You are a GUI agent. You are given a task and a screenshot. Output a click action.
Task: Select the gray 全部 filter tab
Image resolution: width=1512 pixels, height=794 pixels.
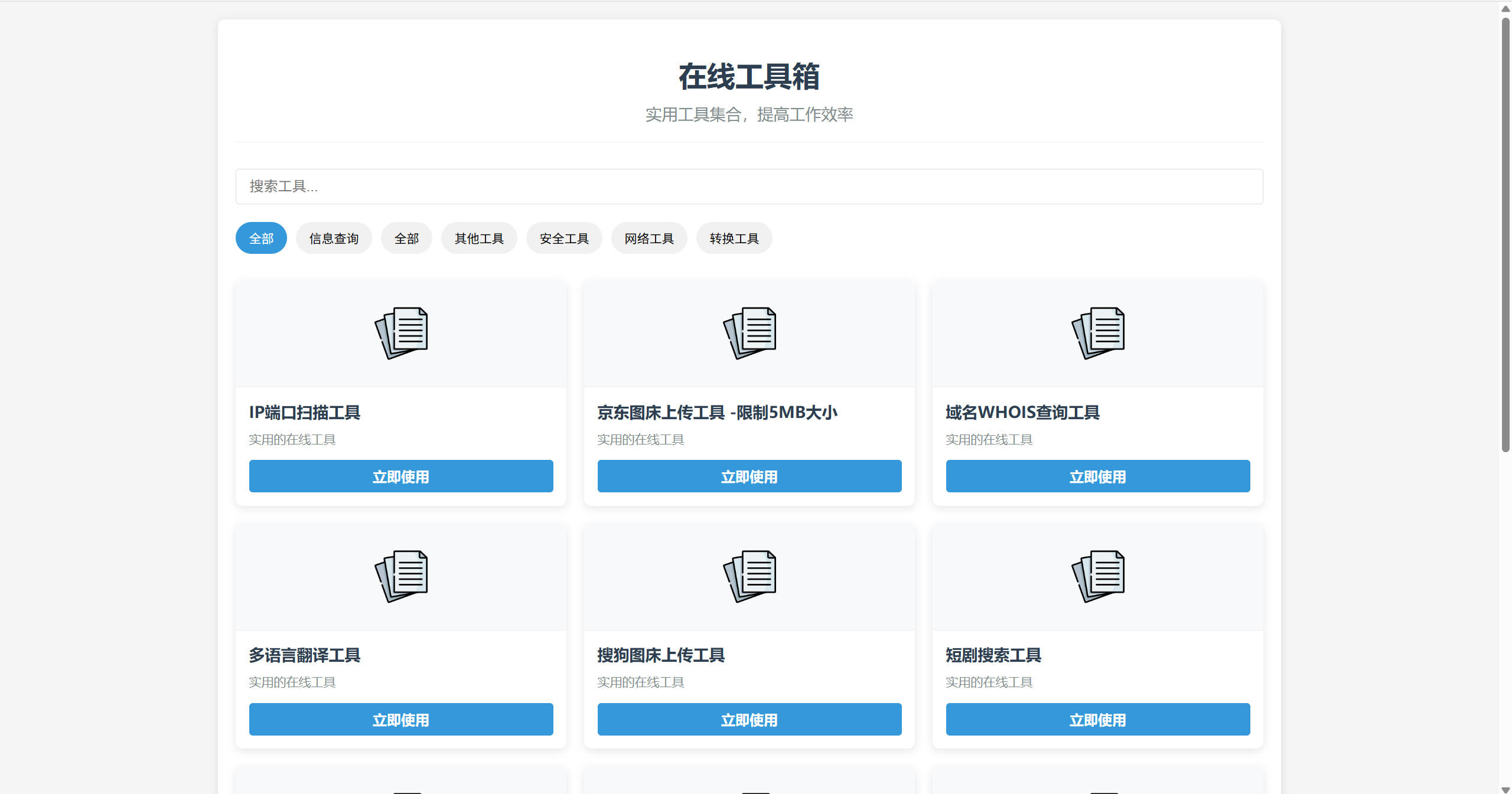pyautogui.click(x=406, y=238)
